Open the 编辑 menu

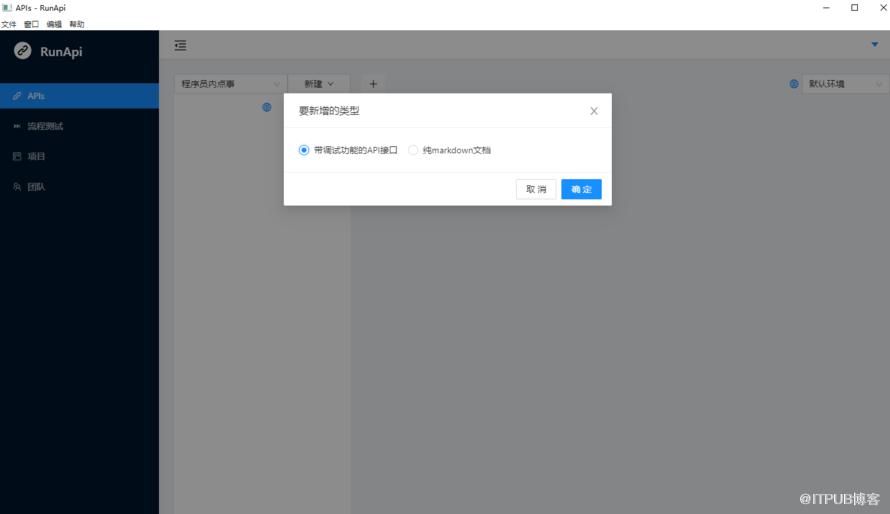coord(54,24)
